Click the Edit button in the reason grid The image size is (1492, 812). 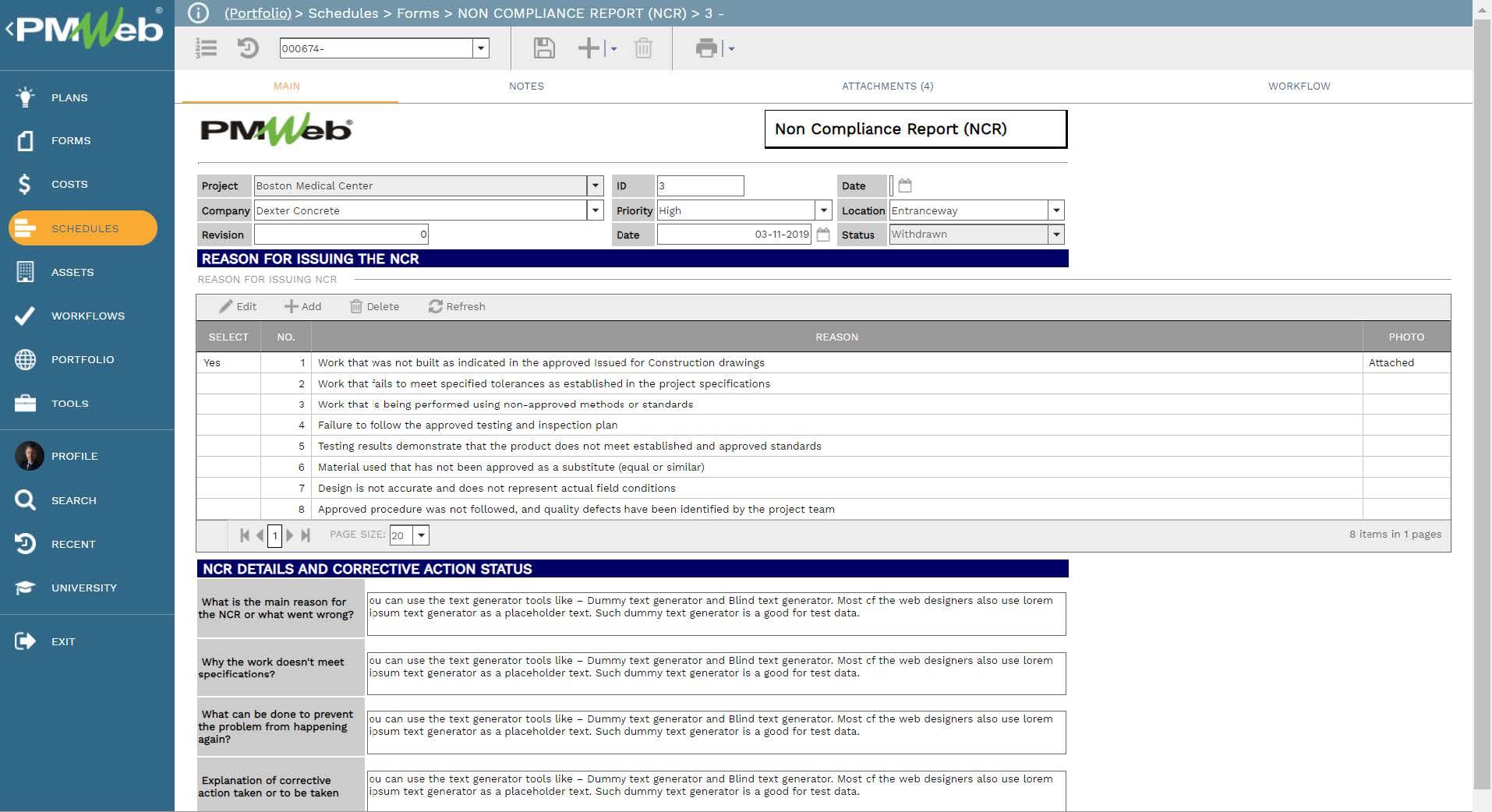238,307
